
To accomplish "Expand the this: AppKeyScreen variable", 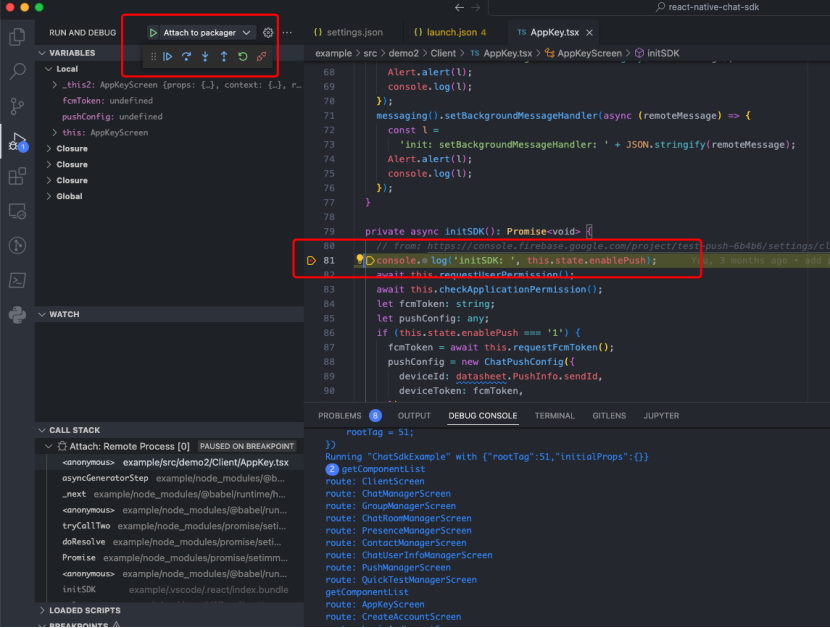I will [x=55, y=132].
